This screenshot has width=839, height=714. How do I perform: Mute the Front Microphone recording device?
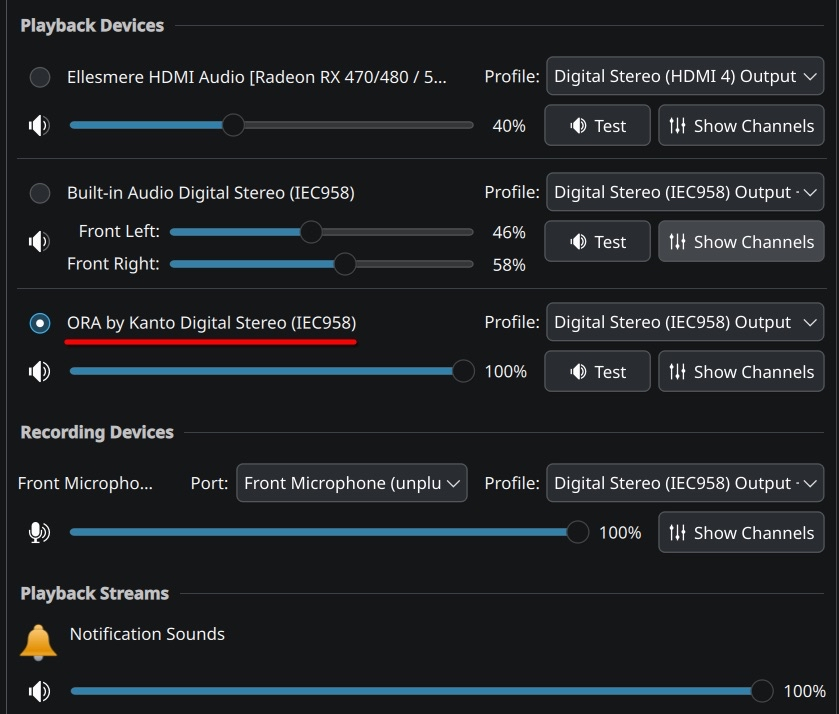(x=39, y=533)
